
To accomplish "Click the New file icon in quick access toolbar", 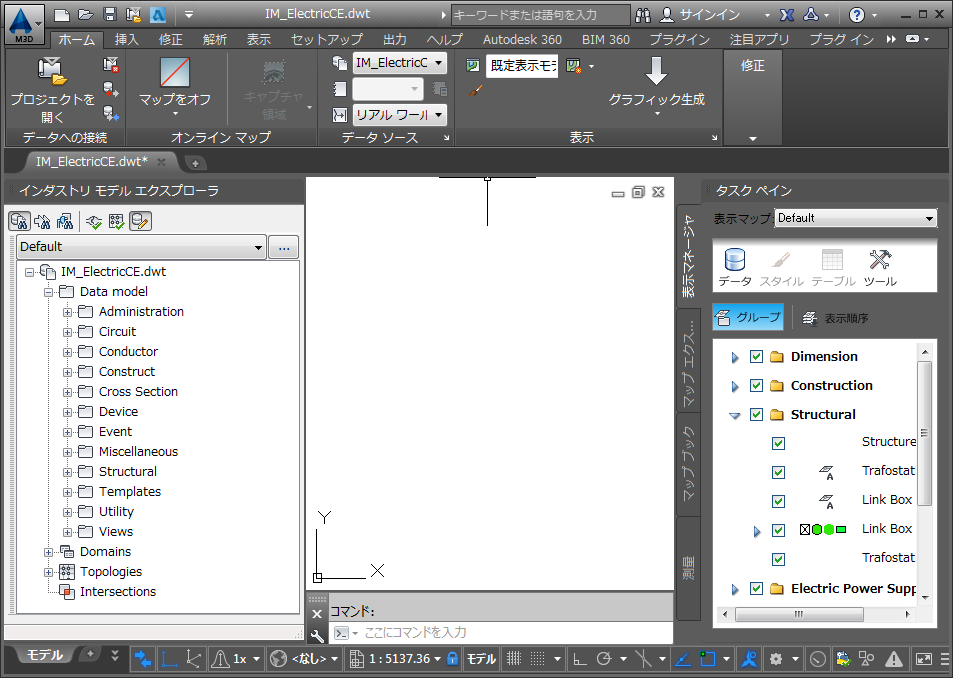I will [x=61, y=15].
